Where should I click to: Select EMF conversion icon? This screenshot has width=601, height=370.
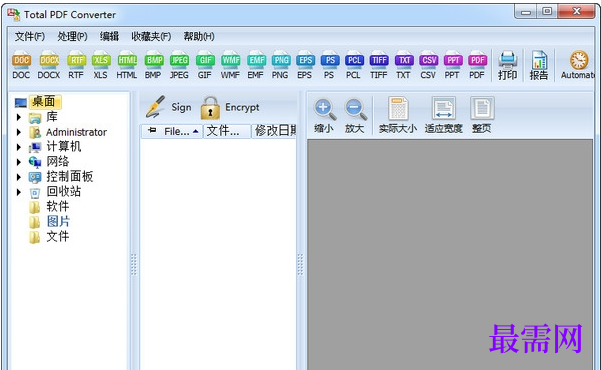coord(256,65)
